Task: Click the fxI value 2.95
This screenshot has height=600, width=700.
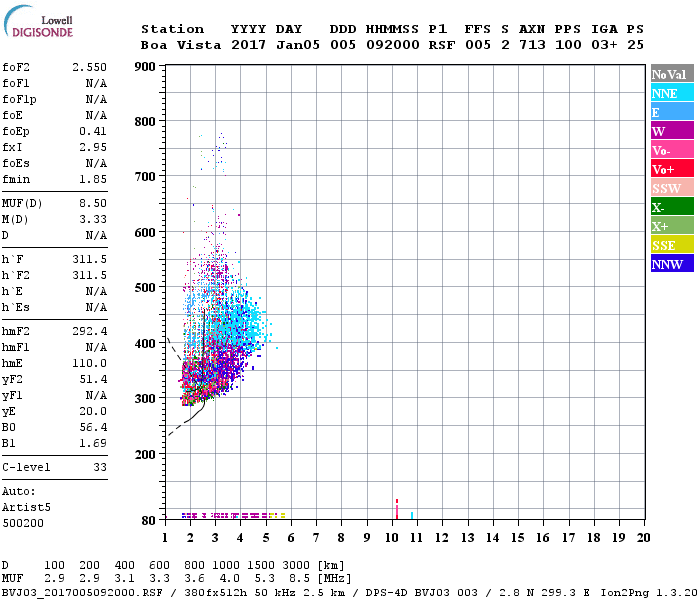Action: tap(93, 147)
